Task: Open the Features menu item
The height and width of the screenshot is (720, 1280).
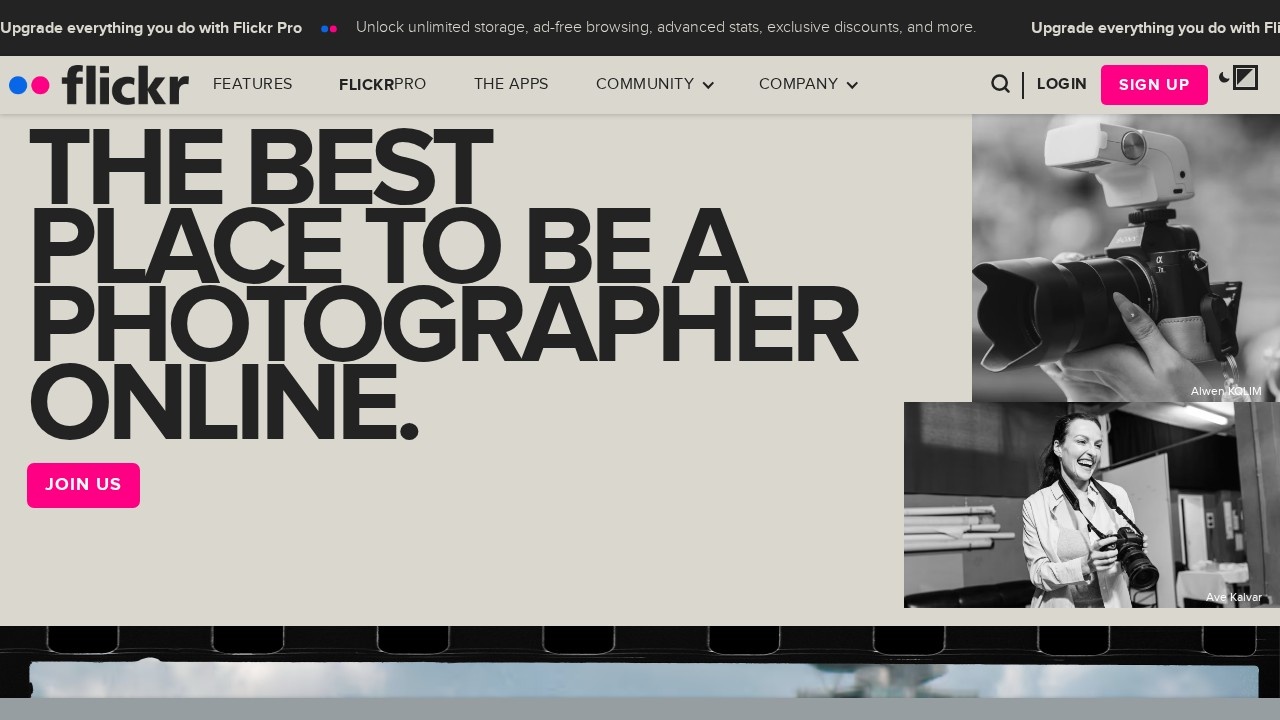Action: (x=253, y=85)
